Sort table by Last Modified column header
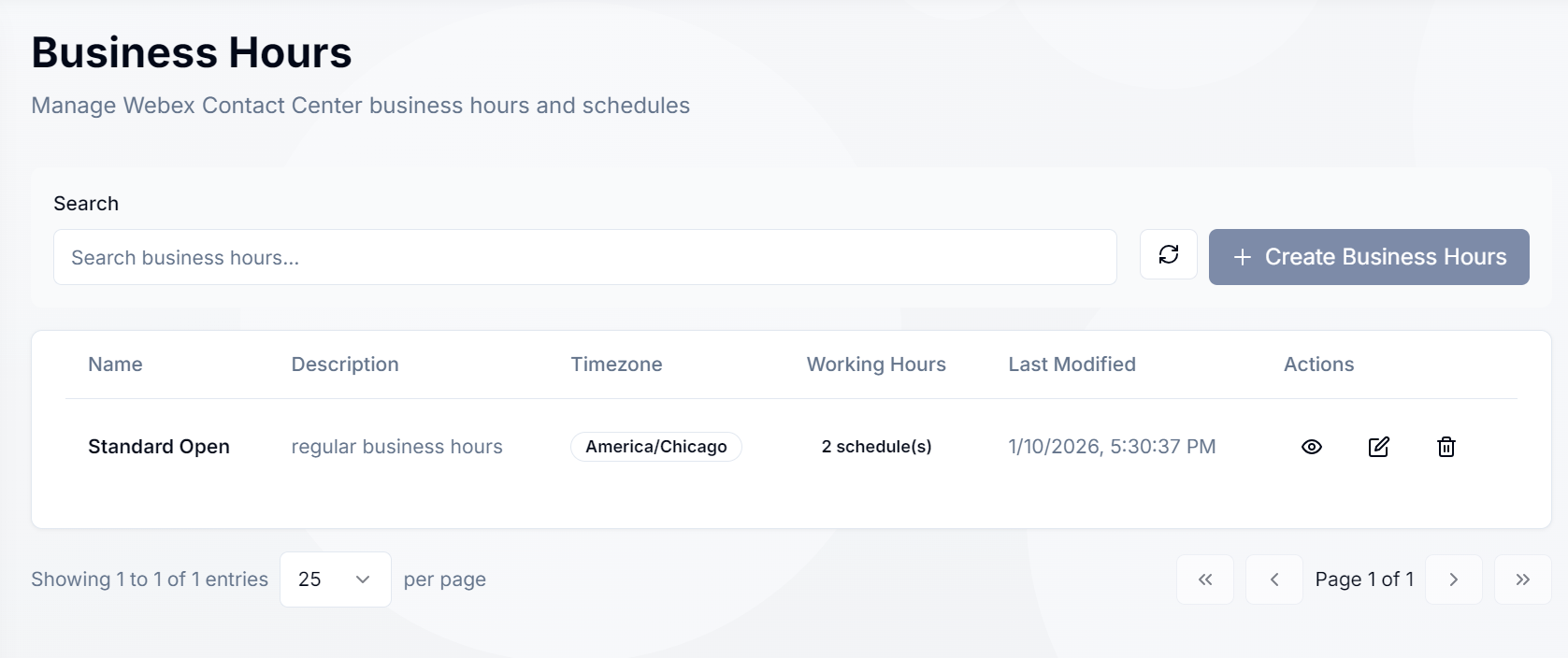The width and height of the screenshot is (1568, 658). (x=1072, y=365)
